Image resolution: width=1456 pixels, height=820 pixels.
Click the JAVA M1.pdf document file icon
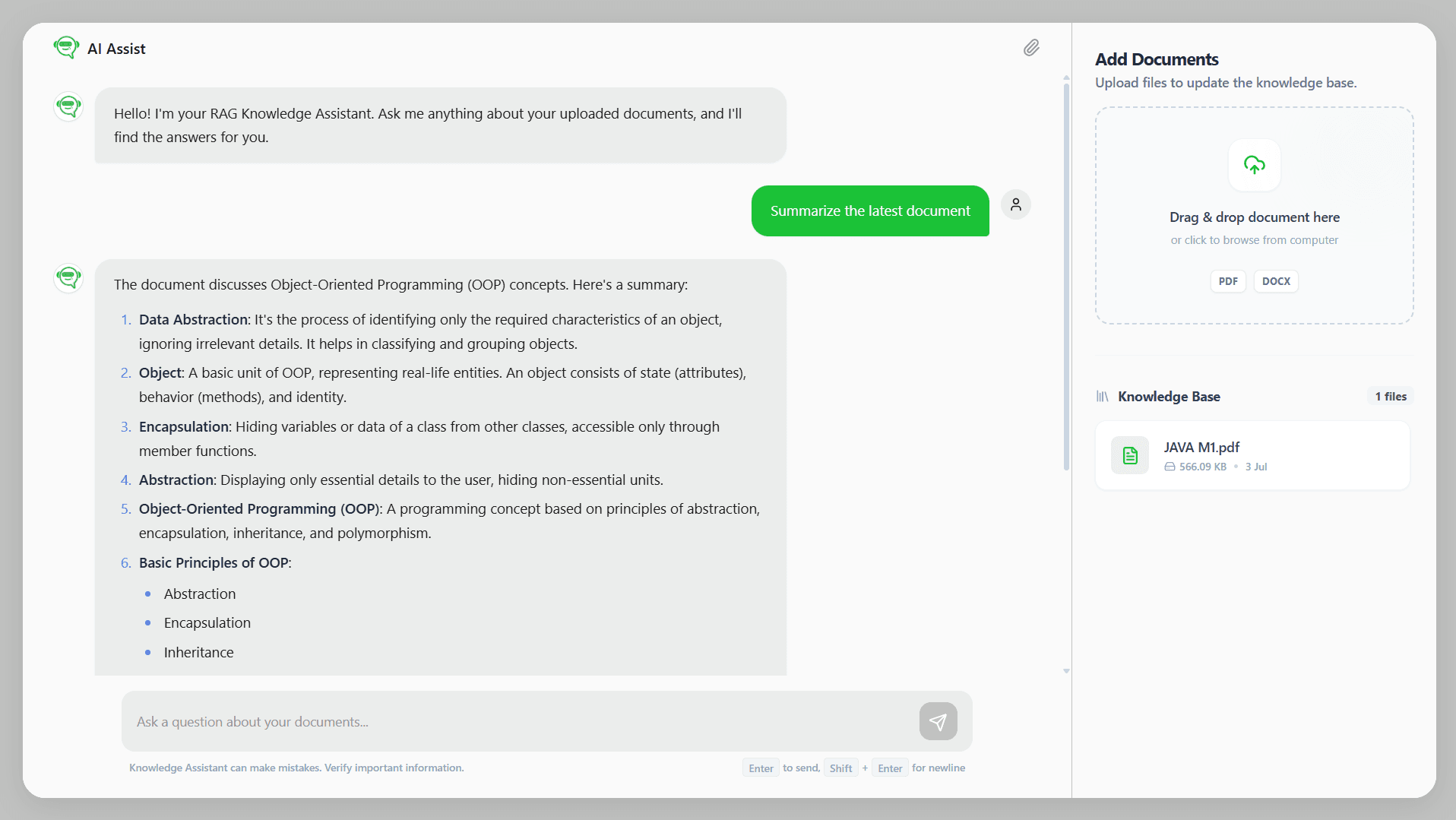click(x=1130, y=455)
